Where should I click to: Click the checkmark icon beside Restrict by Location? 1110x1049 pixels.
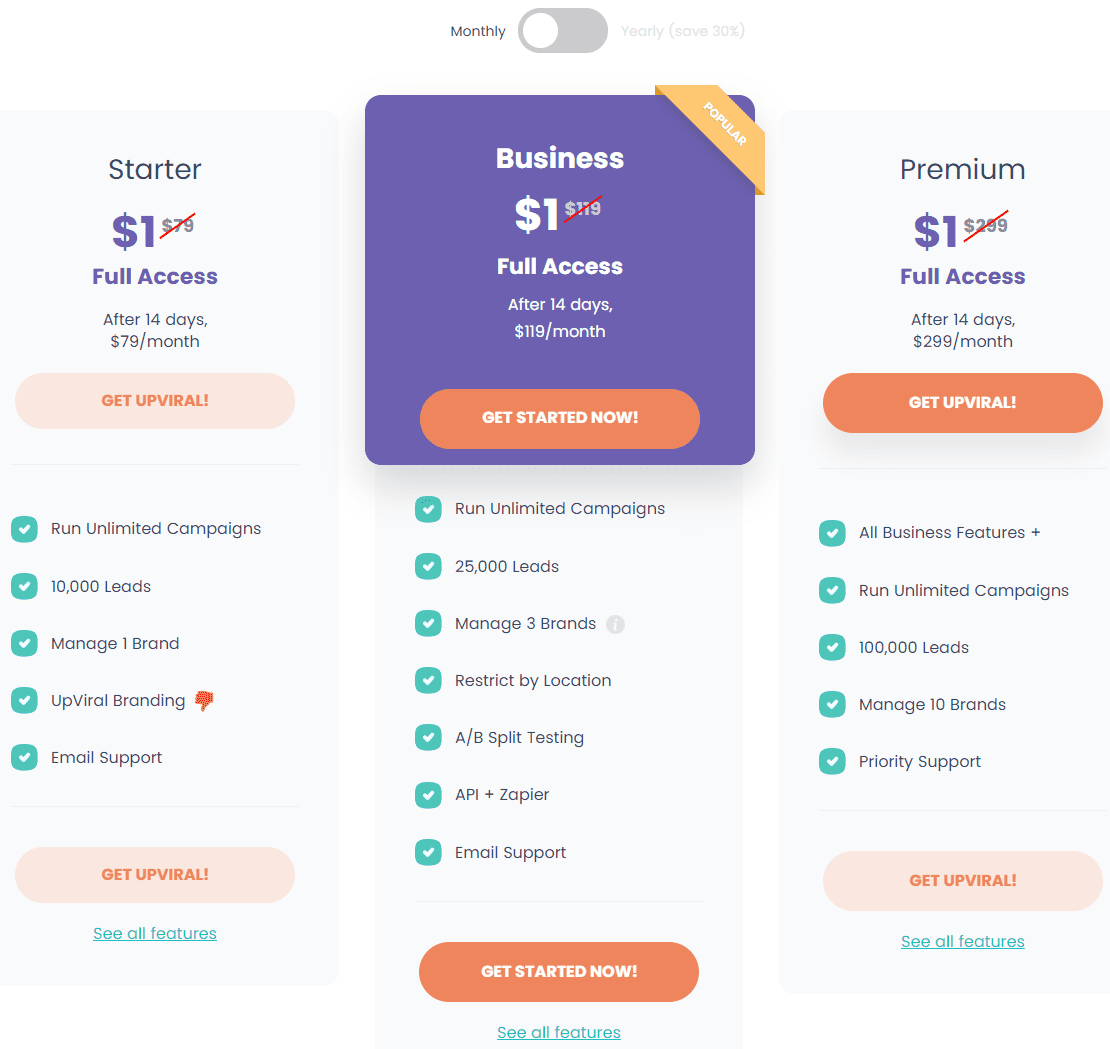(428, 680)
